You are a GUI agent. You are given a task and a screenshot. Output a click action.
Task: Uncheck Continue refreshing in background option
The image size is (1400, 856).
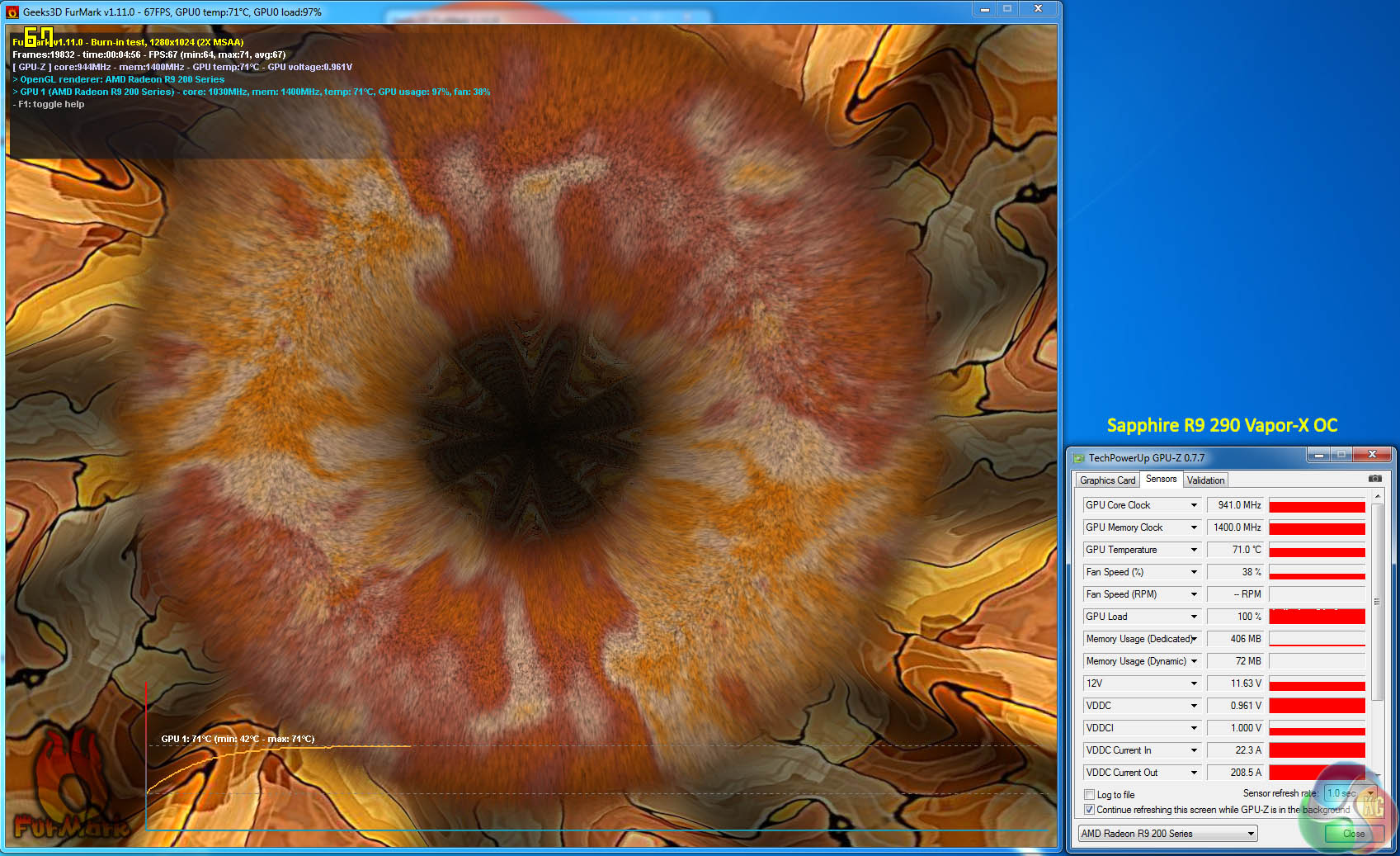click(1090, 810)
